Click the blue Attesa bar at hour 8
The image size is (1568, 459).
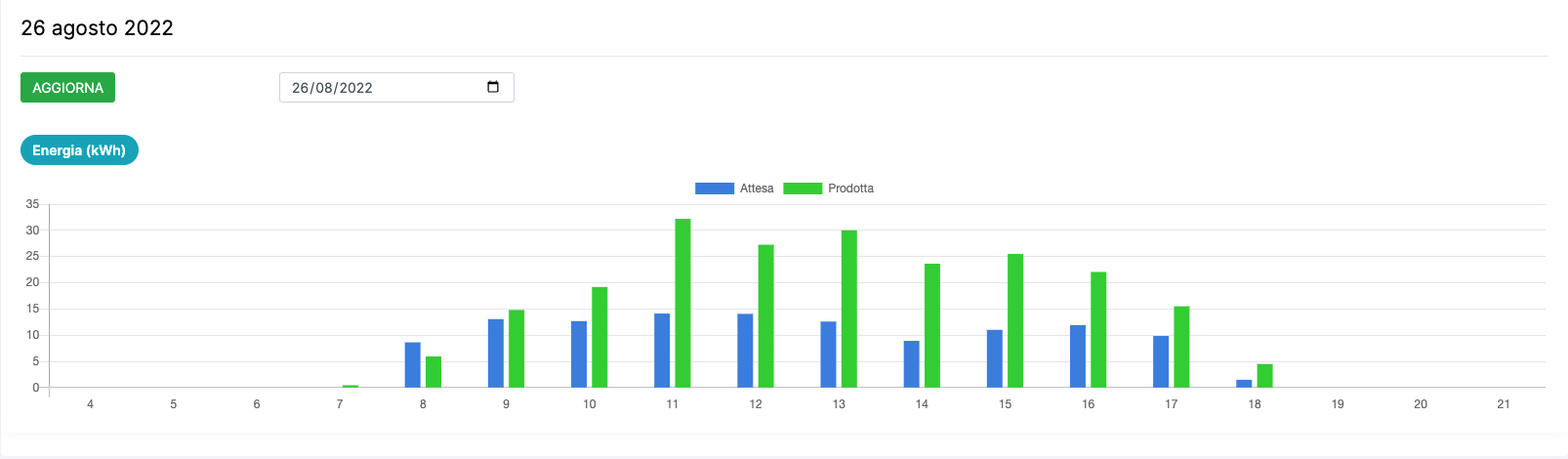point(413,364)
